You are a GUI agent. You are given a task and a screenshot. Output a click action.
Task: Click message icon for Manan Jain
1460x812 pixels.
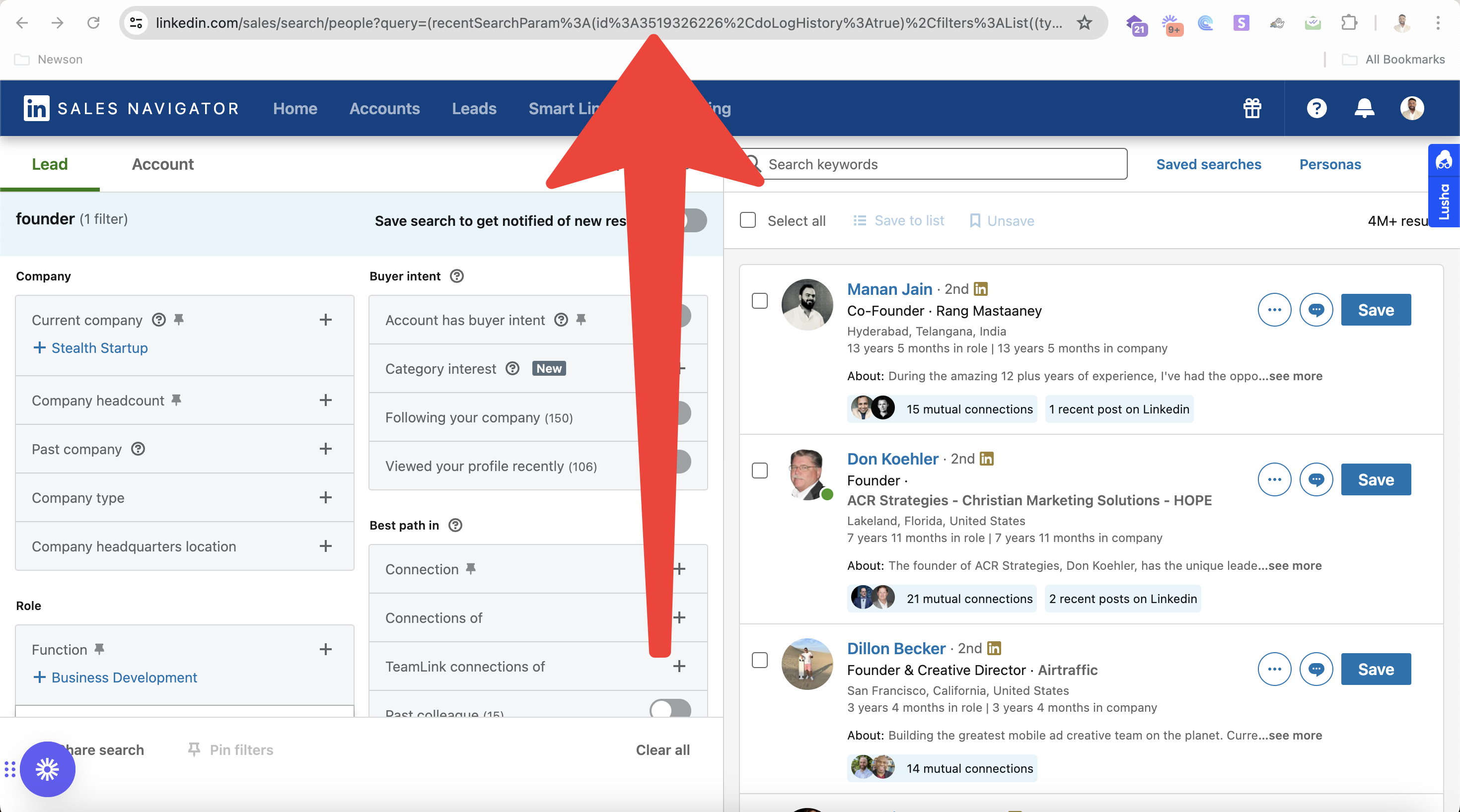pyautogui.click(x=1315, y=310)
